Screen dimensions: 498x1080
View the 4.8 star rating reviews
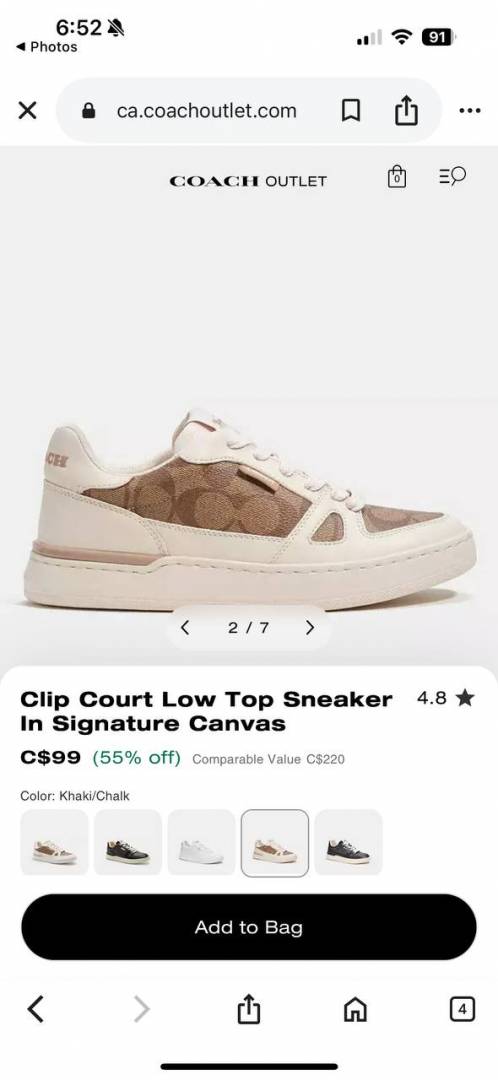(x=446, y=698)
